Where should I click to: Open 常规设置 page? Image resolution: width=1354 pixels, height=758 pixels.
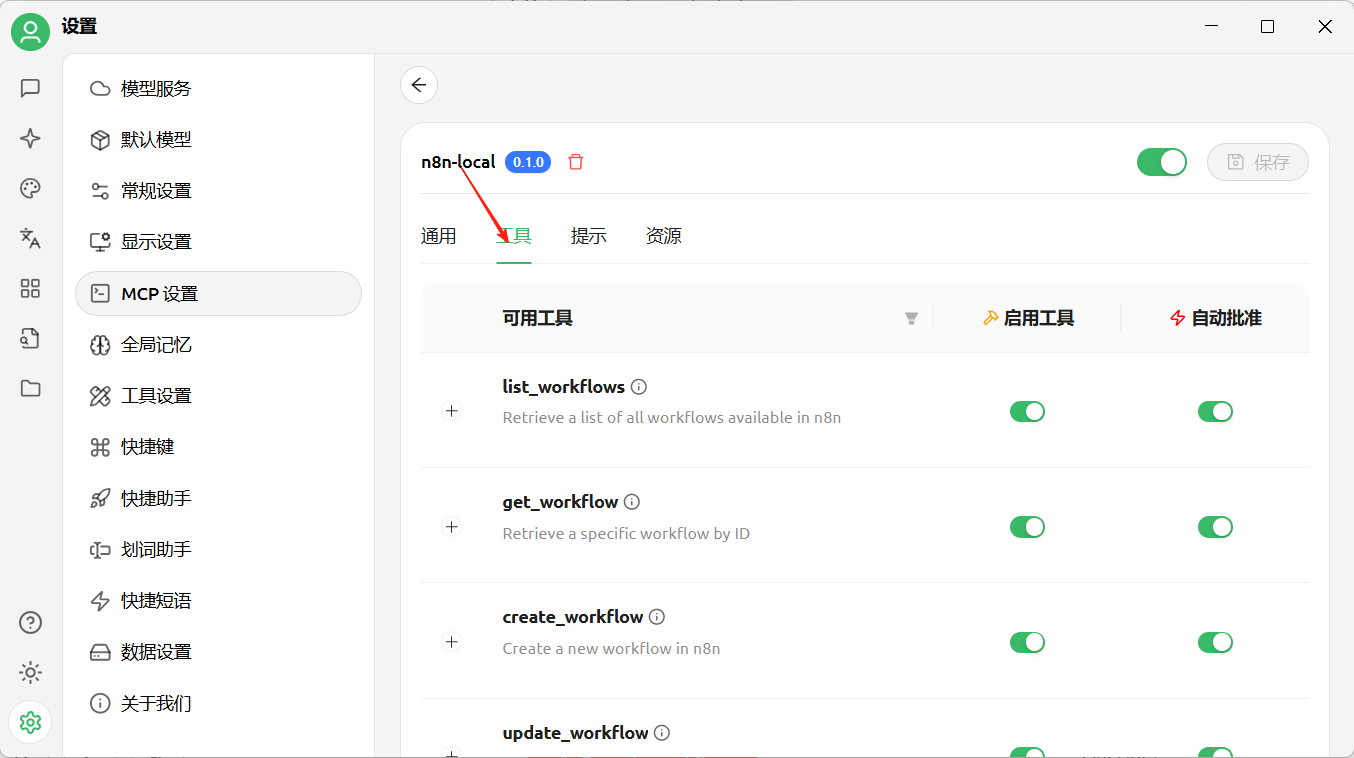(218, 191)
